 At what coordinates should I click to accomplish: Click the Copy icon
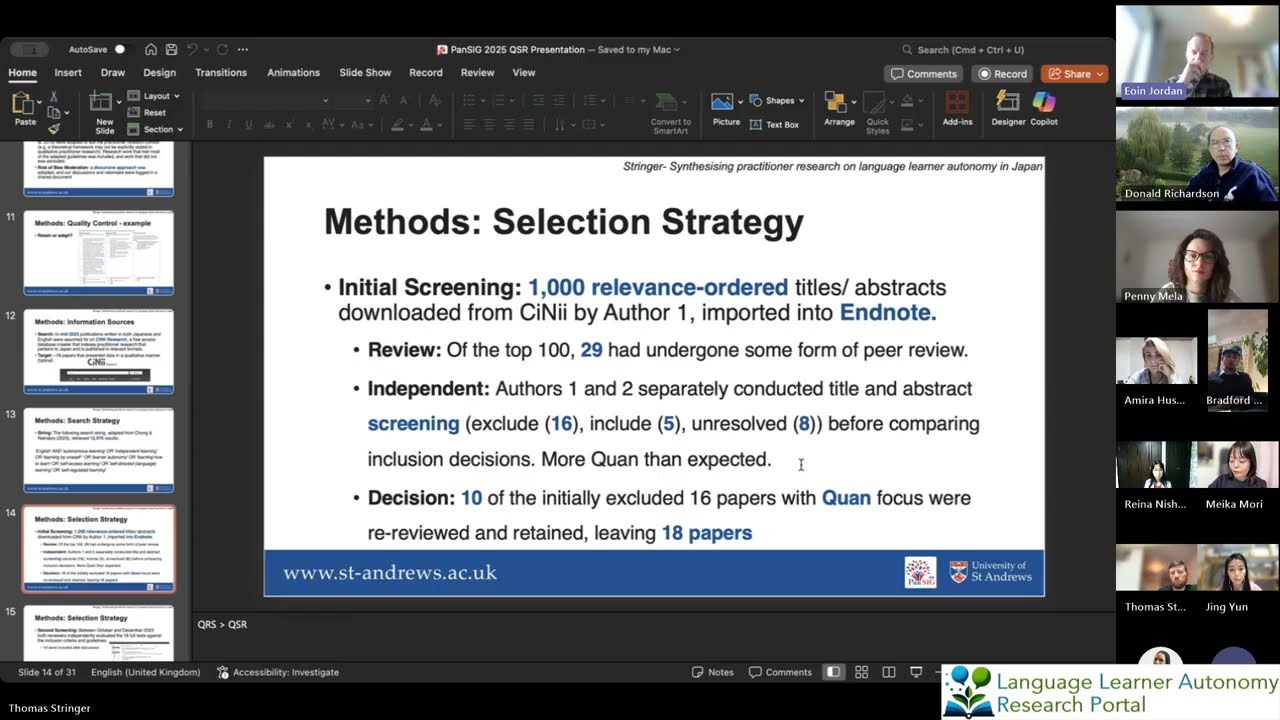53,113
